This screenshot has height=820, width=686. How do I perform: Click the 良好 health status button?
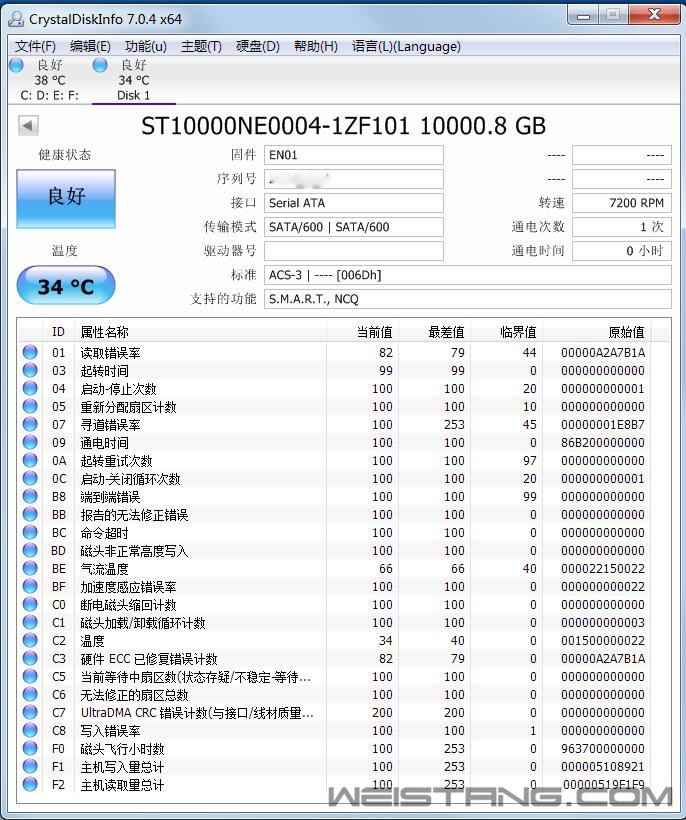click(x=66, y=198)
